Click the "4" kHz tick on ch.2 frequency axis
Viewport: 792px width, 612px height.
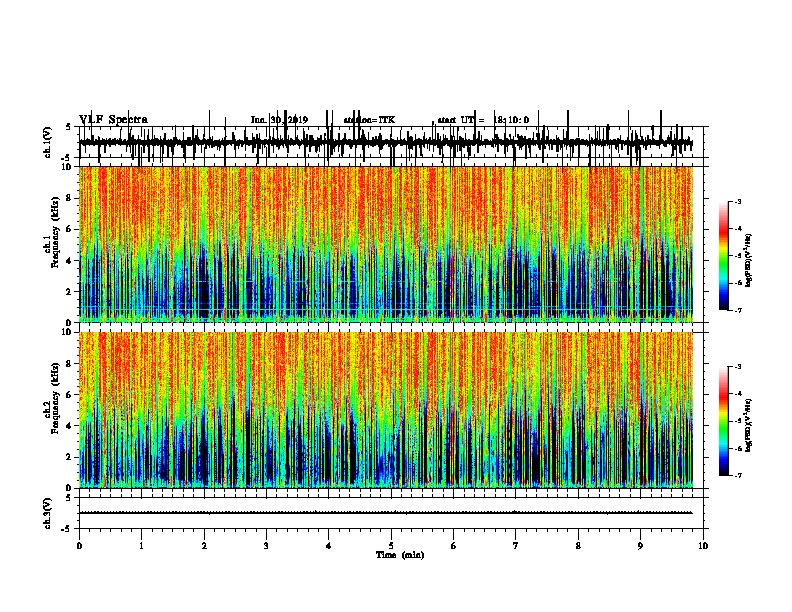pos(70,426)
